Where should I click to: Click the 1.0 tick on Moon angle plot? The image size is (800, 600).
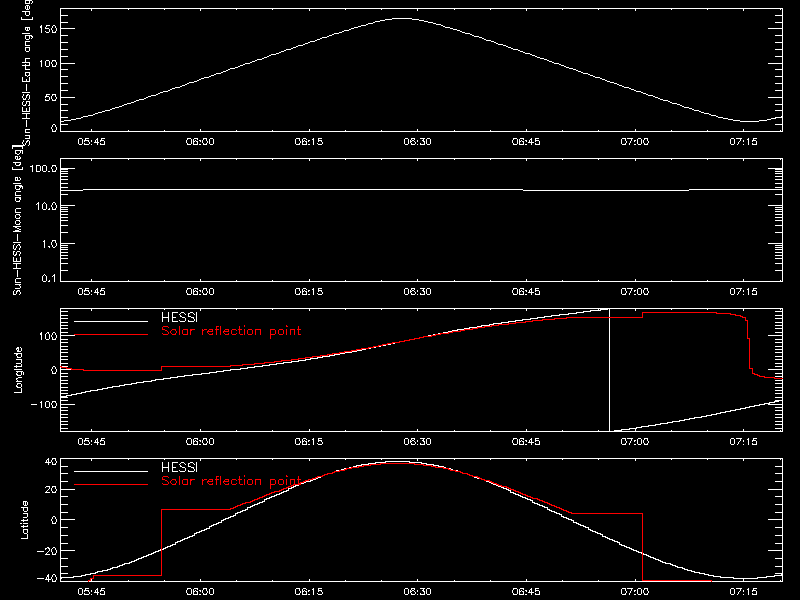click(x=49, y=244)
